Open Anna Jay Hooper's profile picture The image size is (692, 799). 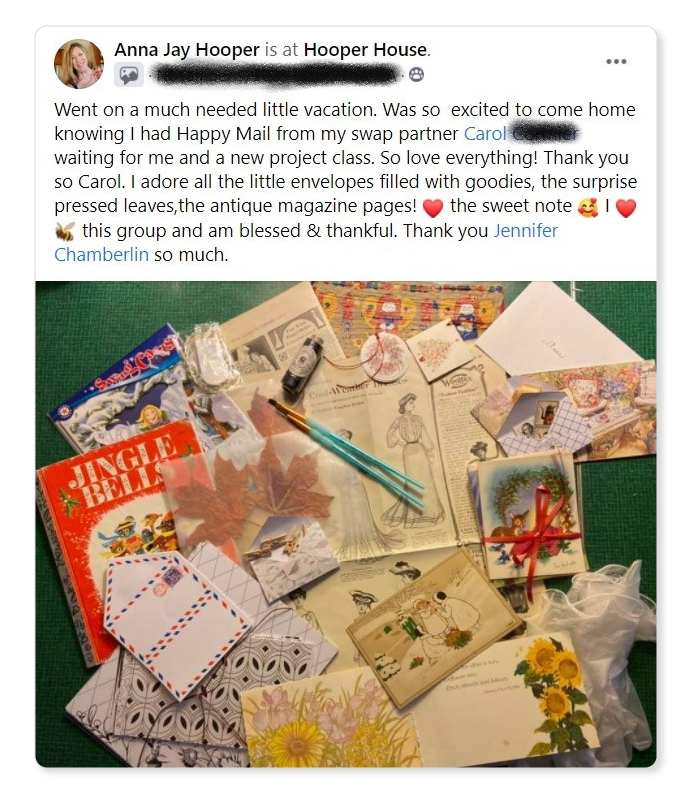tap(78, 64)
